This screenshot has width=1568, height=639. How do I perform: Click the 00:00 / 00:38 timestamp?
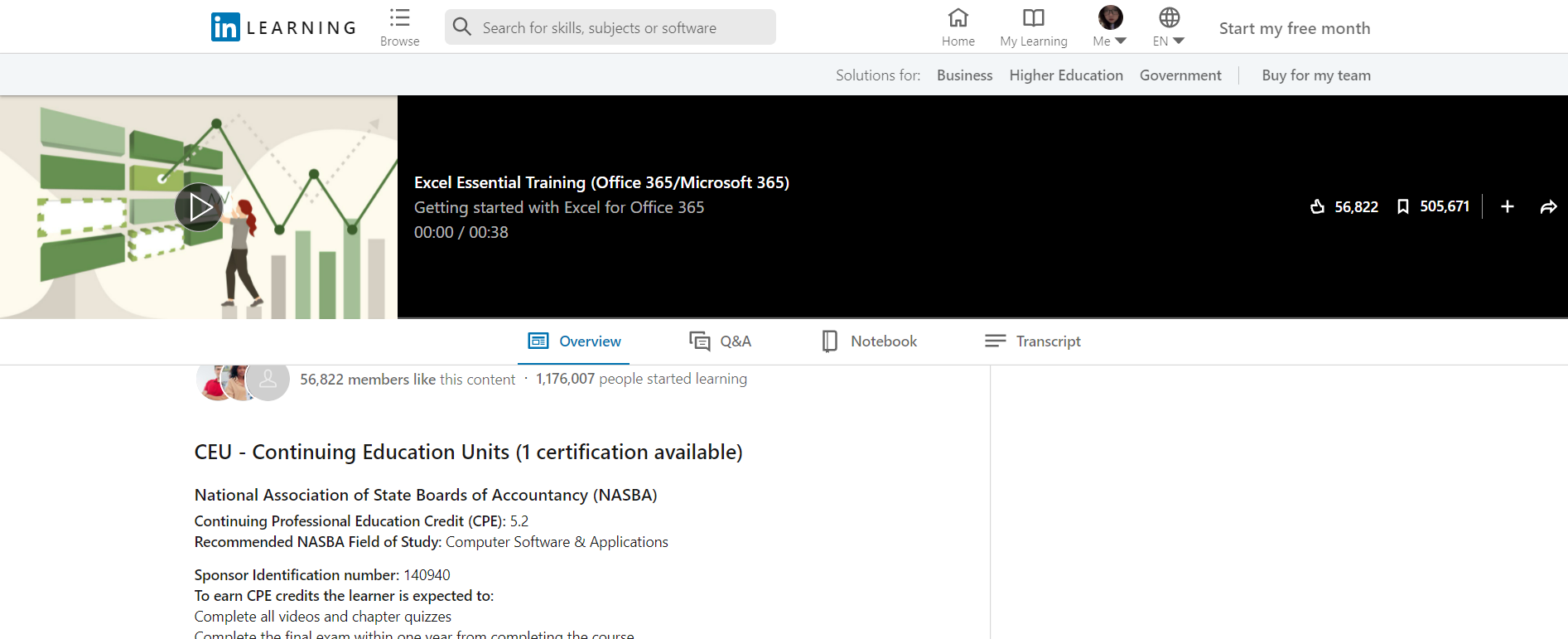[461, 232]
